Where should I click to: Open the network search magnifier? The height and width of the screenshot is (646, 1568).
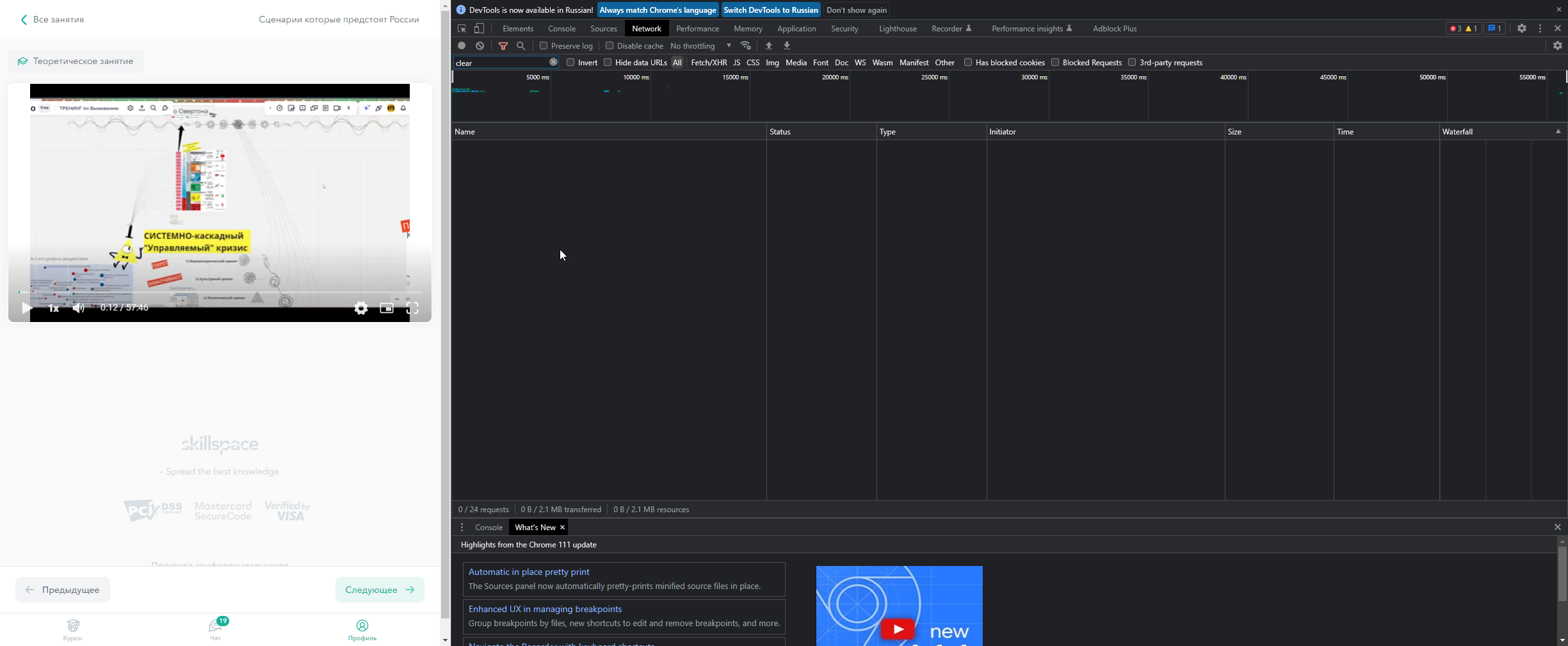521,46
